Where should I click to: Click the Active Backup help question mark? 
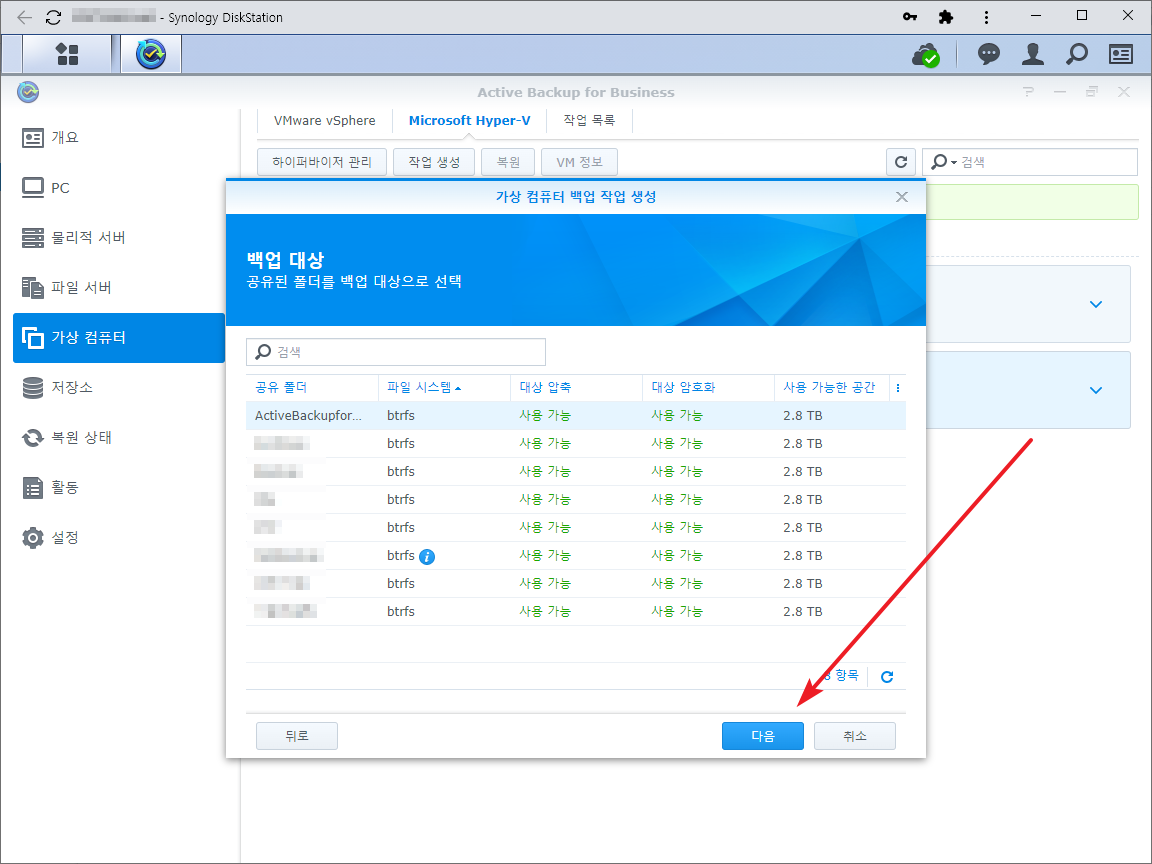click(x=1028, y=92)
